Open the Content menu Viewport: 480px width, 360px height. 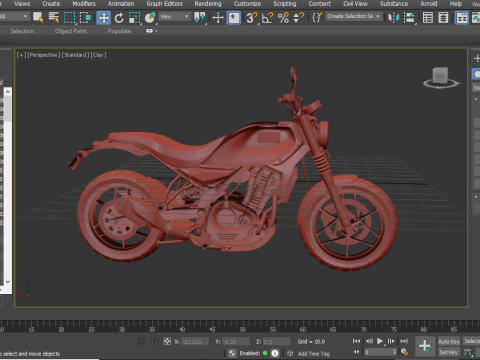point(320,4)
